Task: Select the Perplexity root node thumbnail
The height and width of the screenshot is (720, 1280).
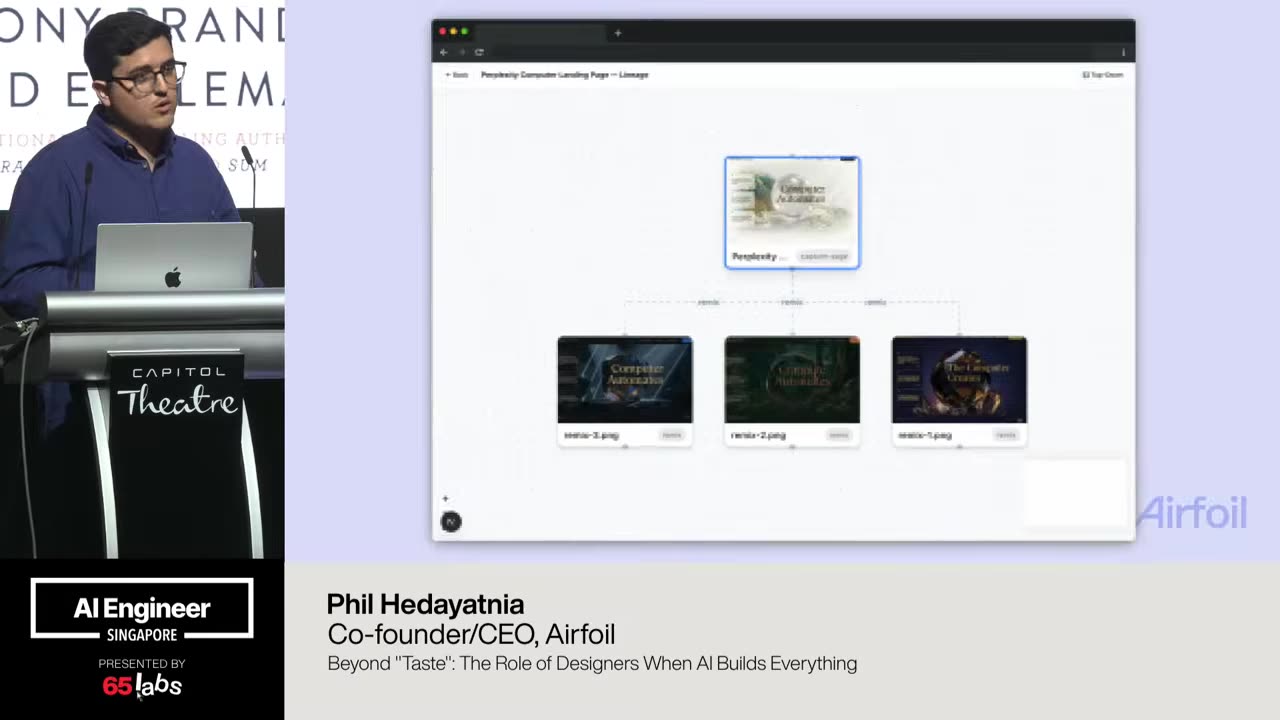Action: [792, 201]
